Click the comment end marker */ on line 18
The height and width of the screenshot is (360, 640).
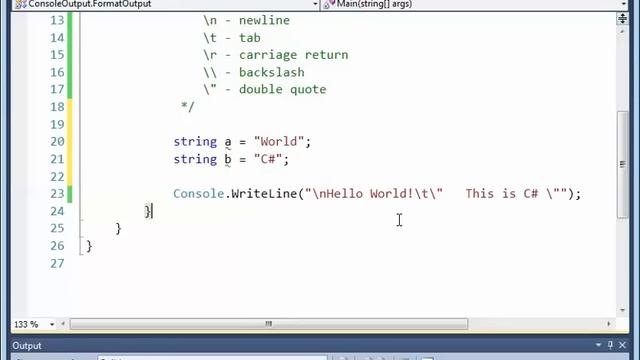tap(188, 107)
